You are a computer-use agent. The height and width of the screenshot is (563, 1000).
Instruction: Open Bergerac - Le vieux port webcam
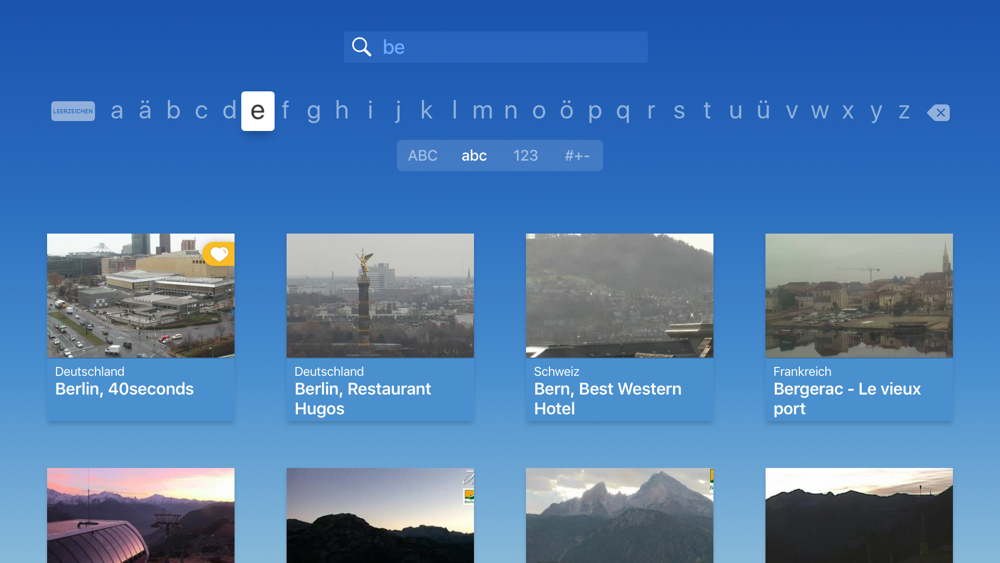pos(859,327)
